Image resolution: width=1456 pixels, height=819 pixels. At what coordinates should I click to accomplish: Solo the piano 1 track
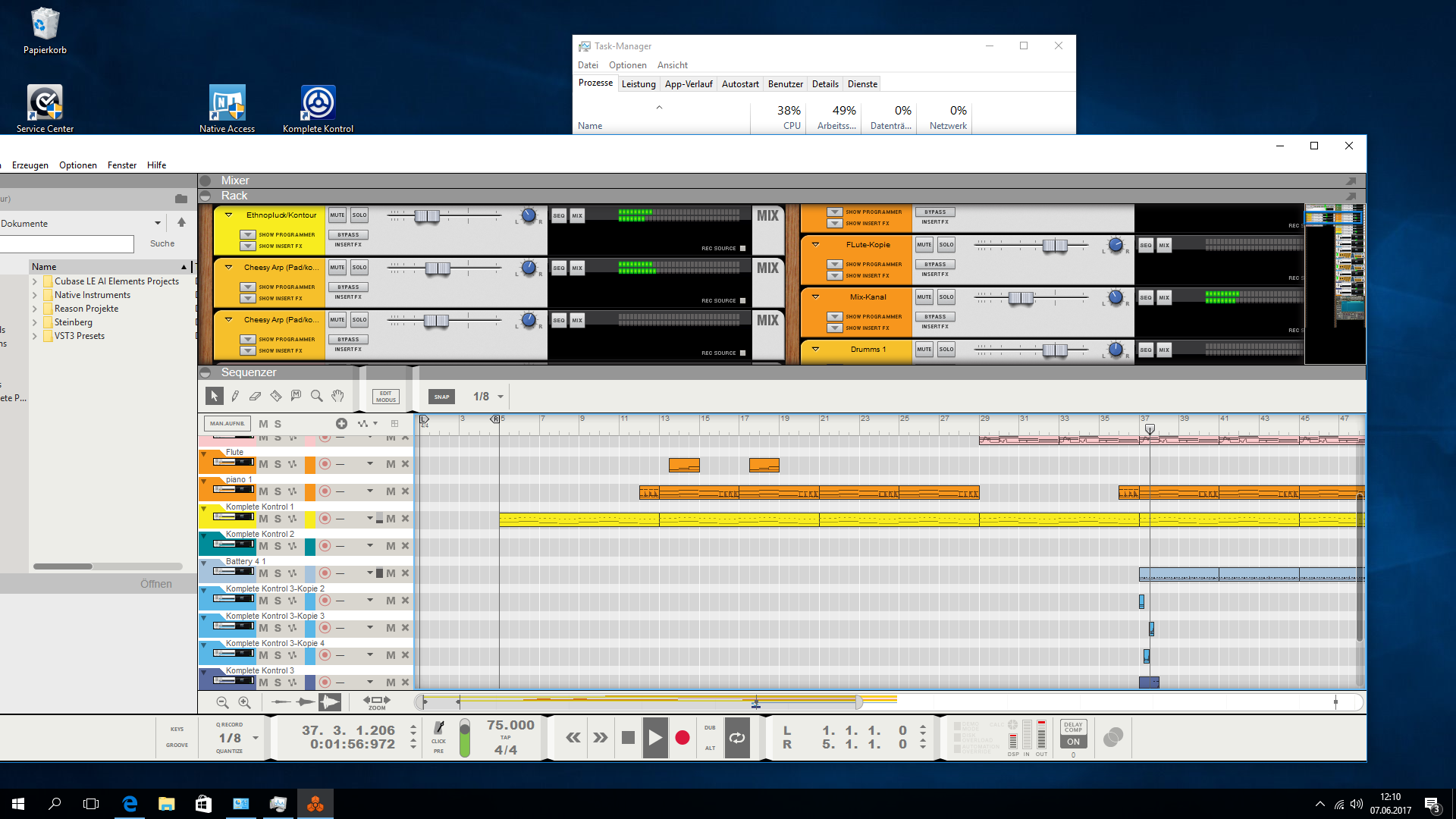(x=278, y=491)
